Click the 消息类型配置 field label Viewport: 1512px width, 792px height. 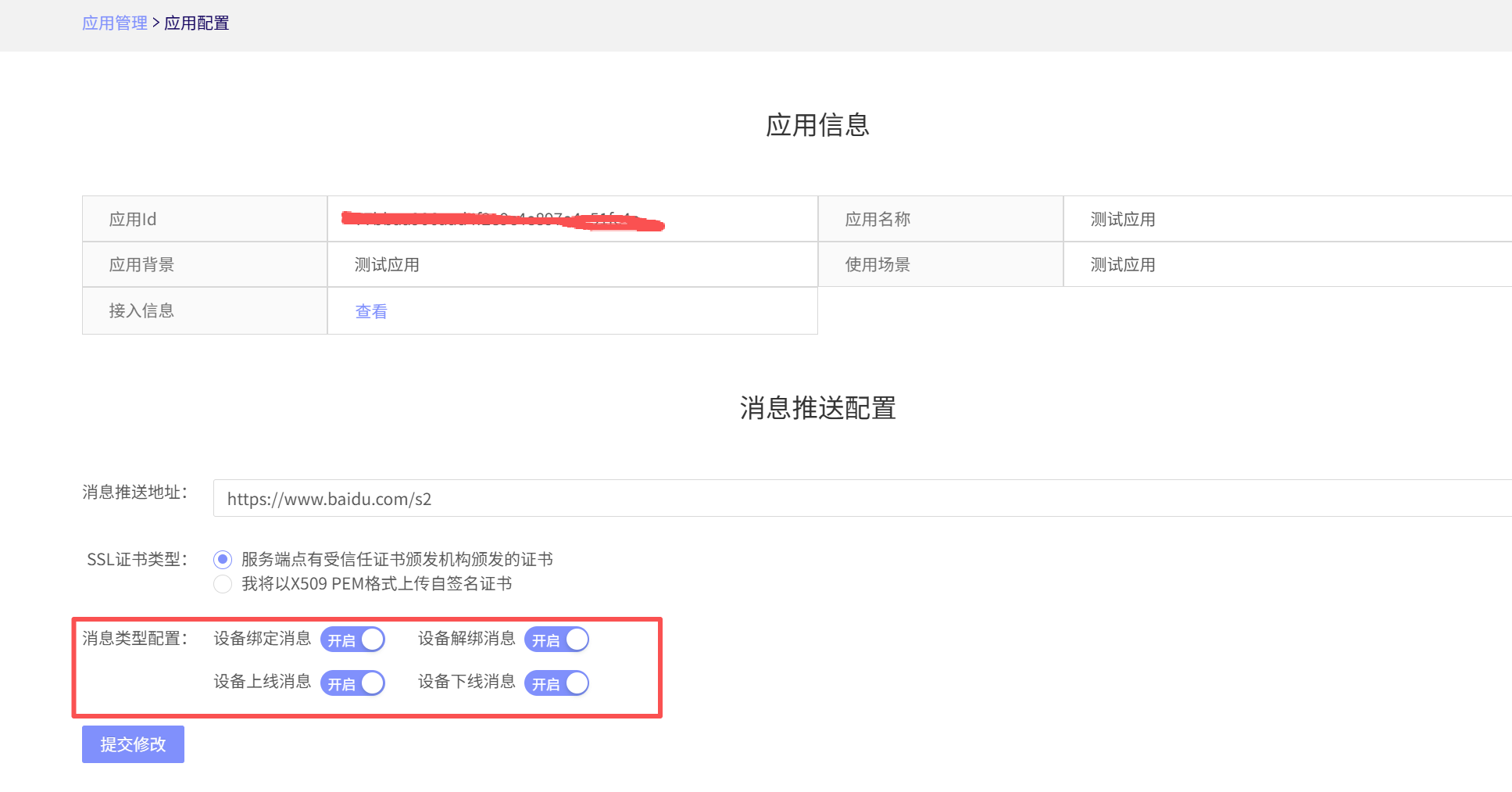point(135,639)
